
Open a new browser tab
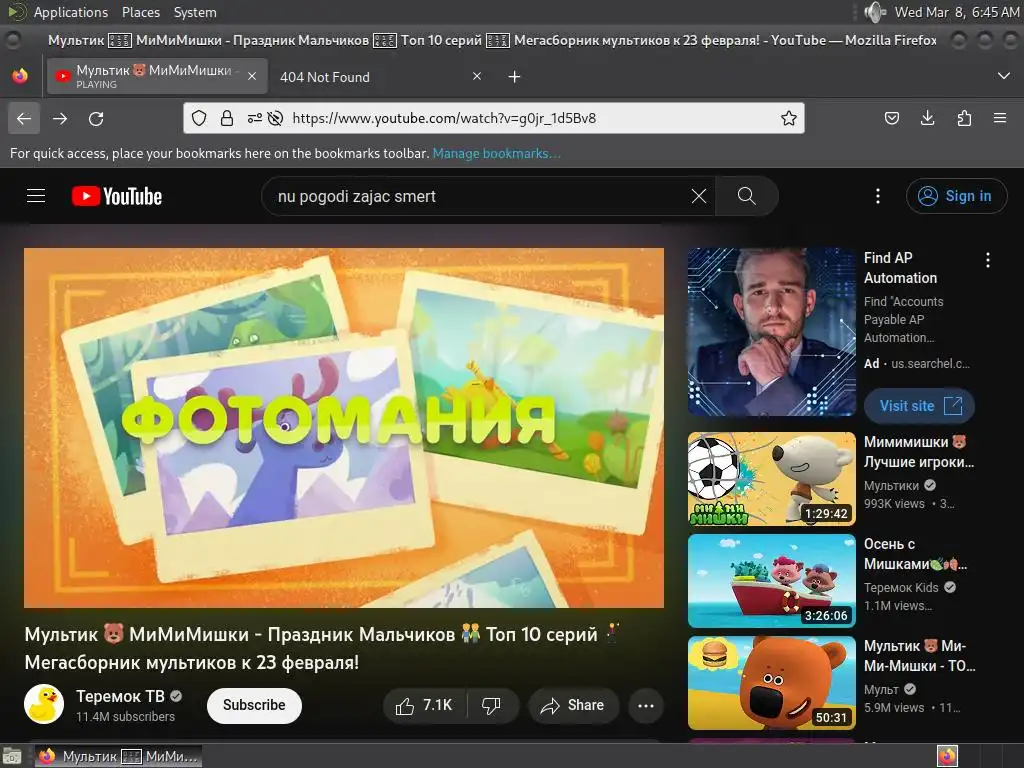click(x=515, y=76)
